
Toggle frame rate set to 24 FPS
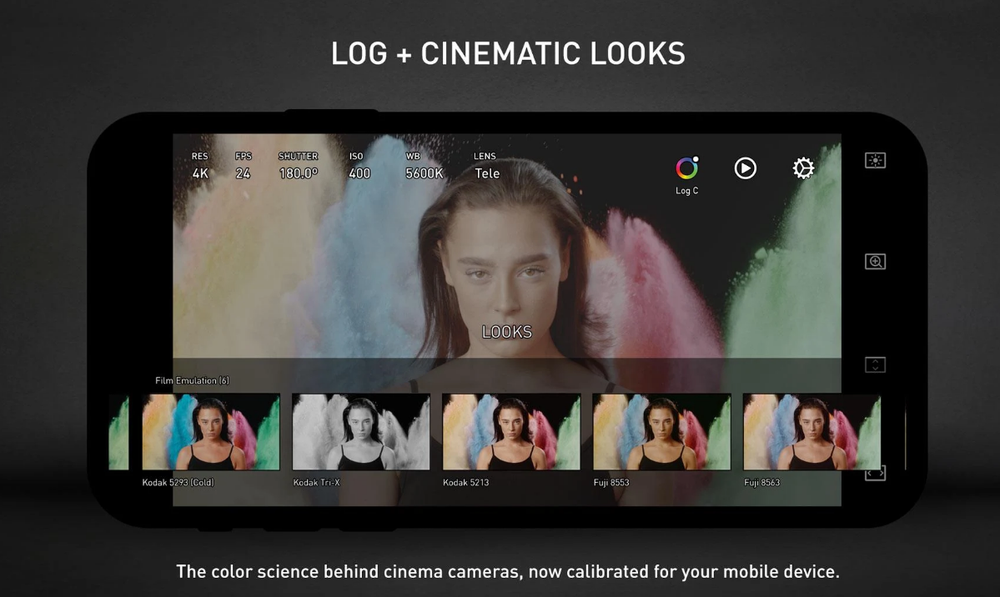243,166
